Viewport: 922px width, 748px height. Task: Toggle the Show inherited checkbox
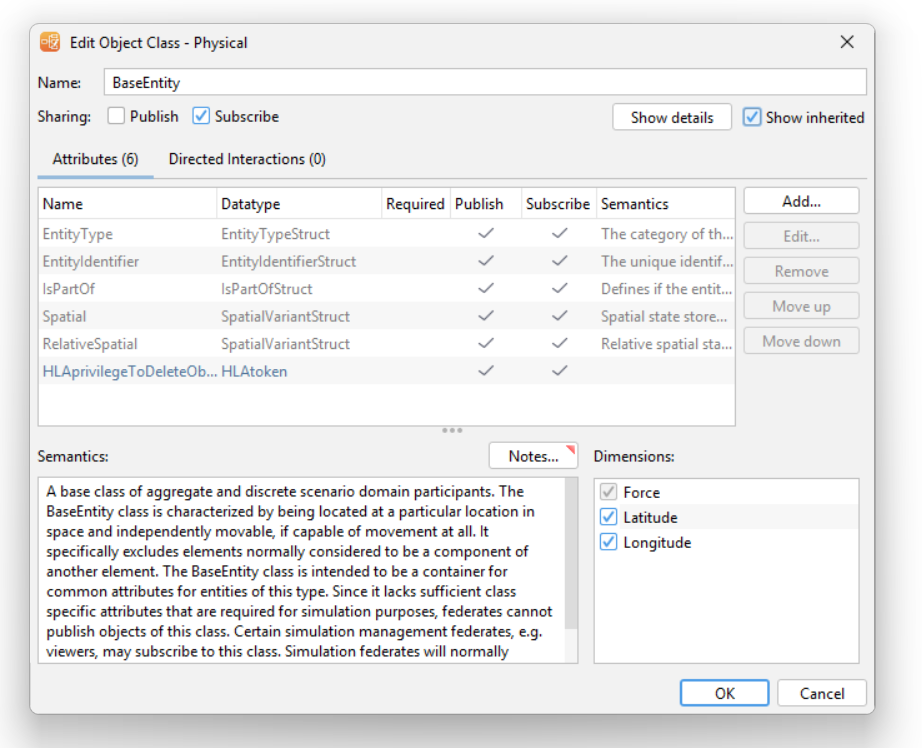click(751, 117)
